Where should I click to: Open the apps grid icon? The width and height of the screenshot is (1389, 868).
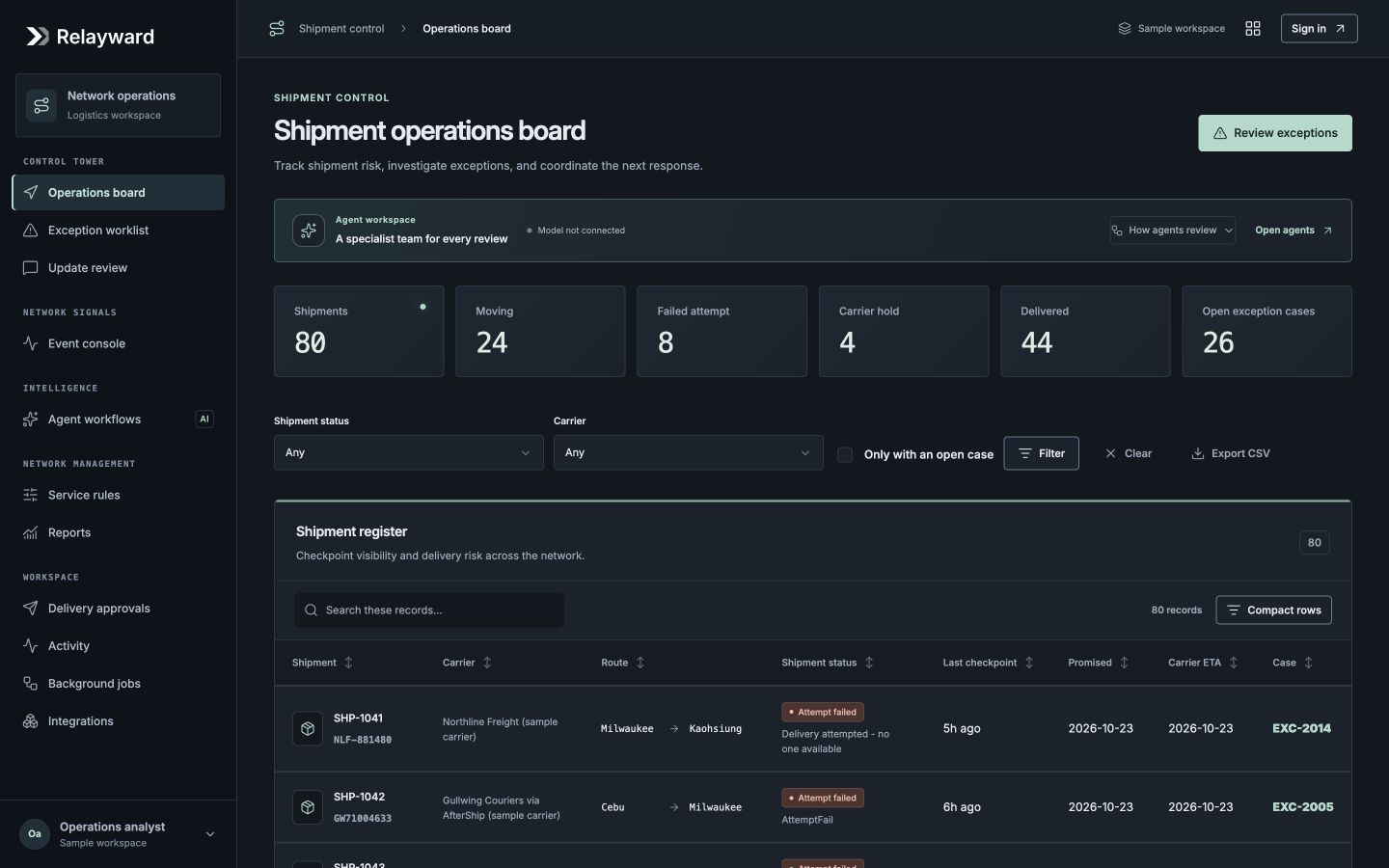(1253, 29)
